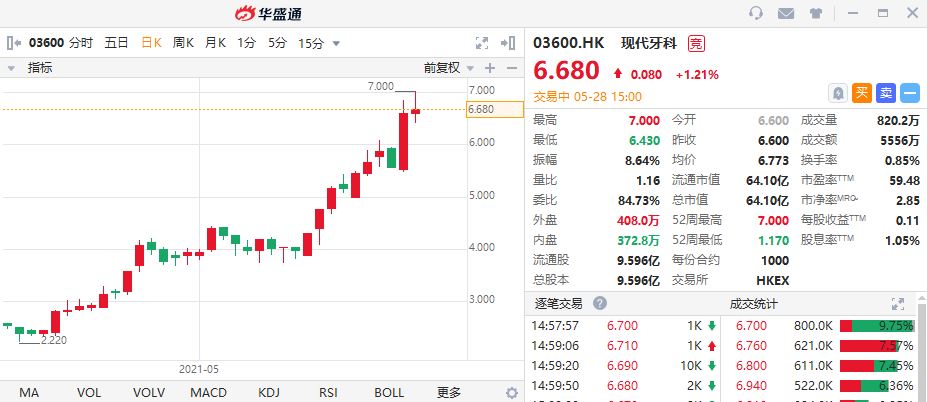
Task: Collapse the right quote panel icon
Action: [x=508, y=43]
